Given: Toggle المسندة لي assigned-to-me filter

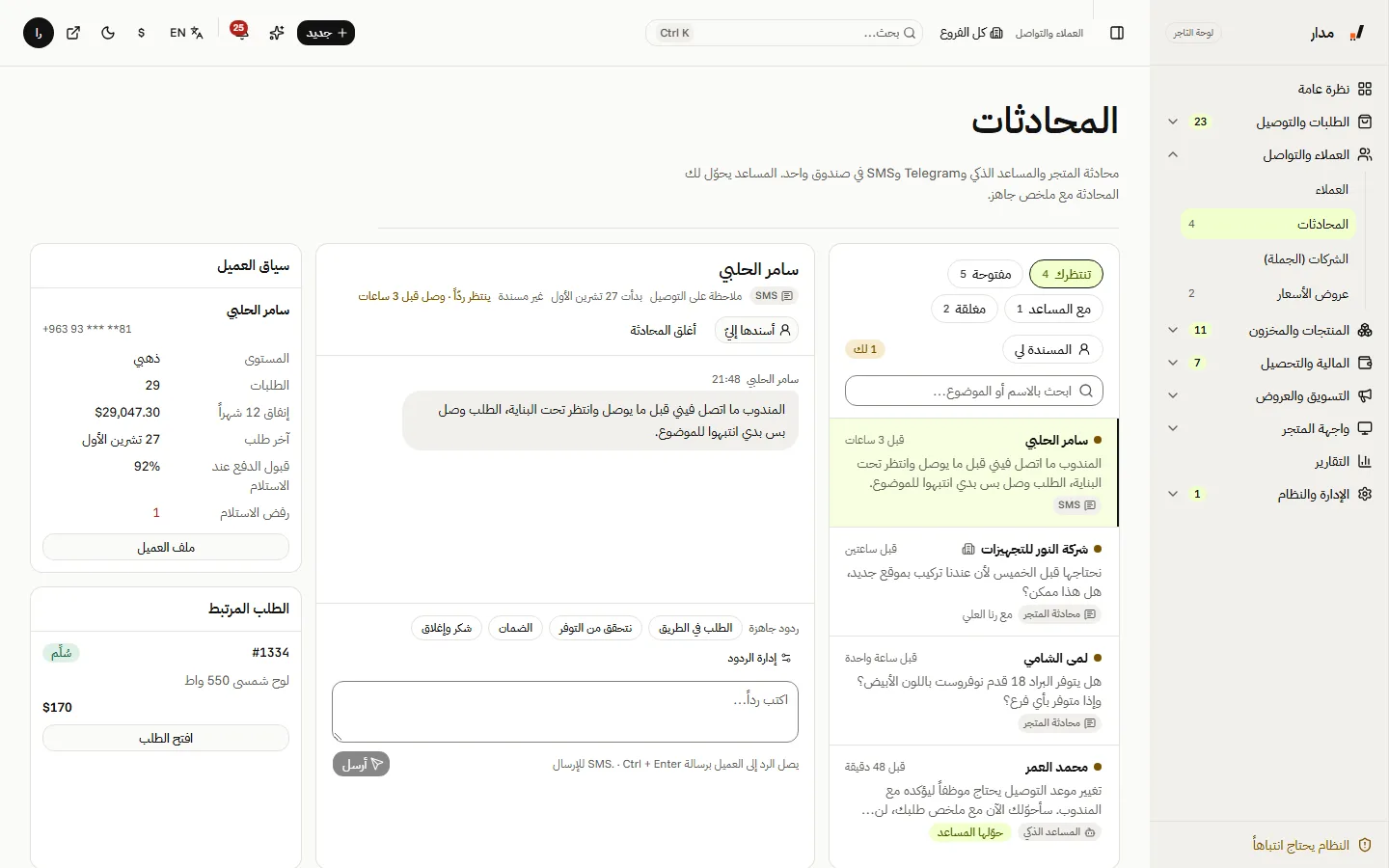Looking at the screenshot, I should point(1052,349).
